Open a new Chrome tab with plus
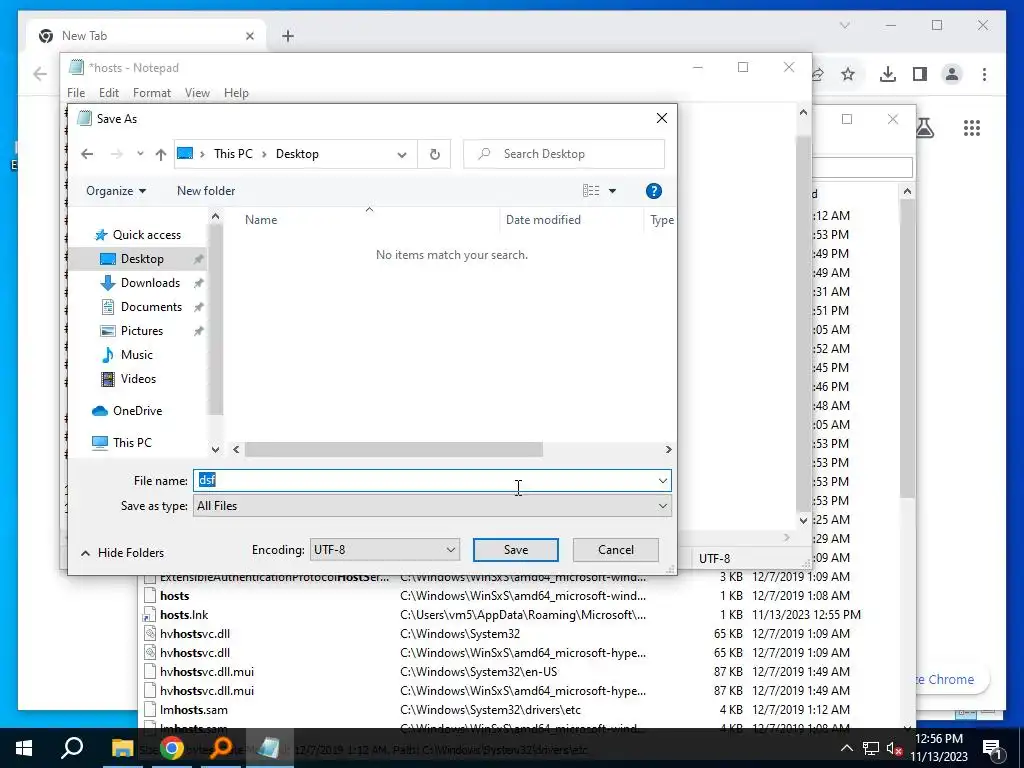The height and width of the screenshot is (768, 1024). pos(287,36)
